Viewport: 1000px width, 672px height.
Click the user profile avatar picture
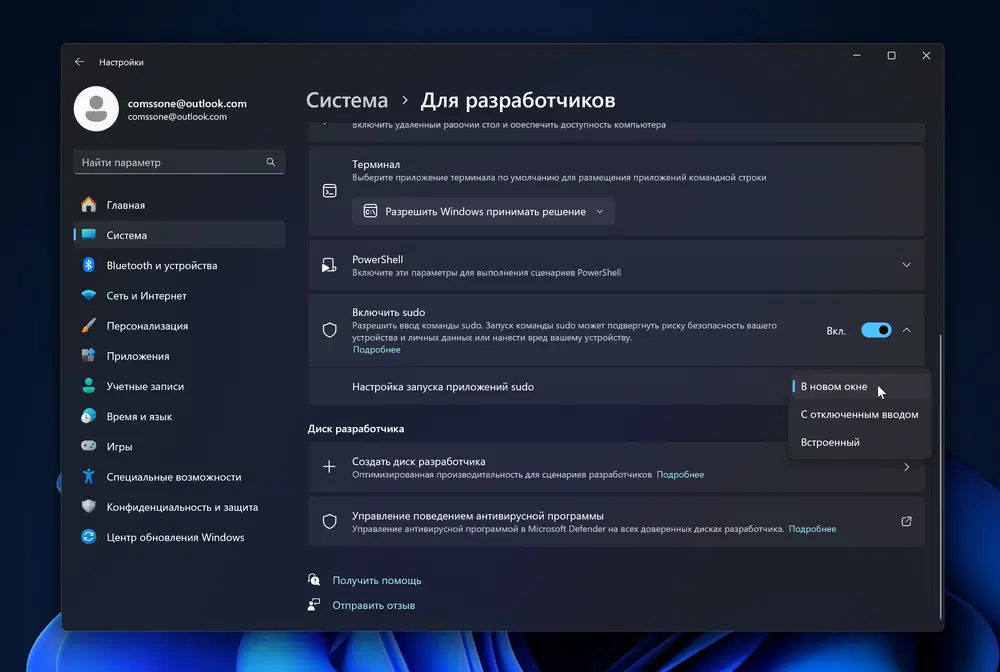pos(96,109)
